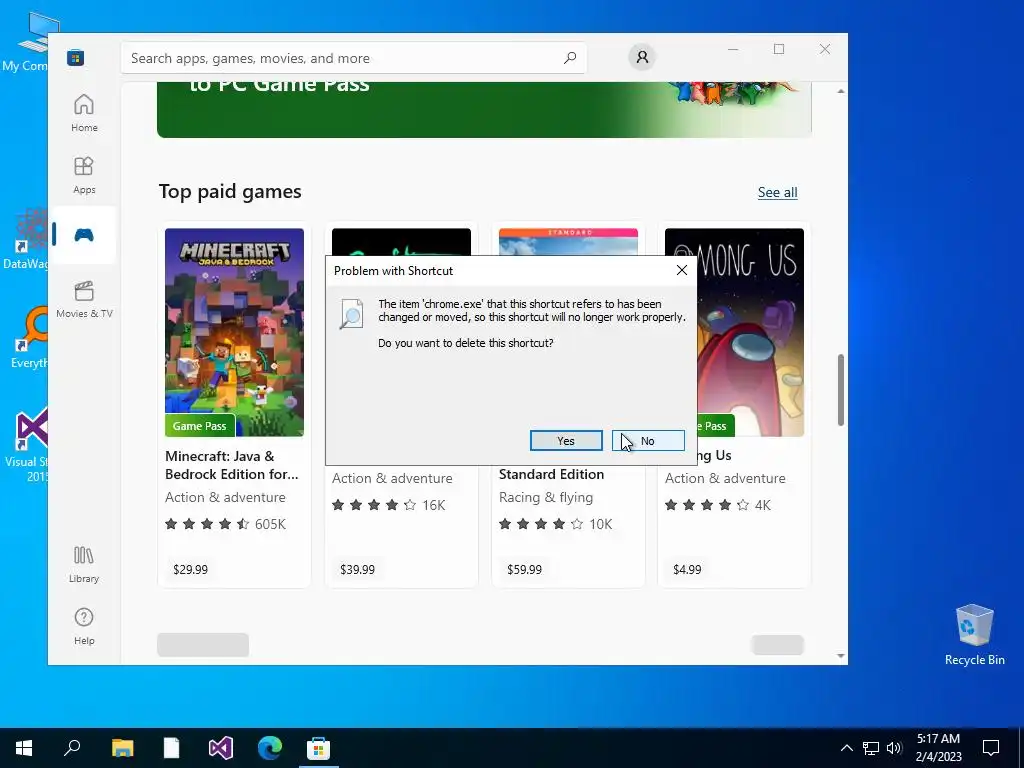Click the scroll down arrow in Store
Viewport: 1024px width, 768px height.
pos(840,656)
